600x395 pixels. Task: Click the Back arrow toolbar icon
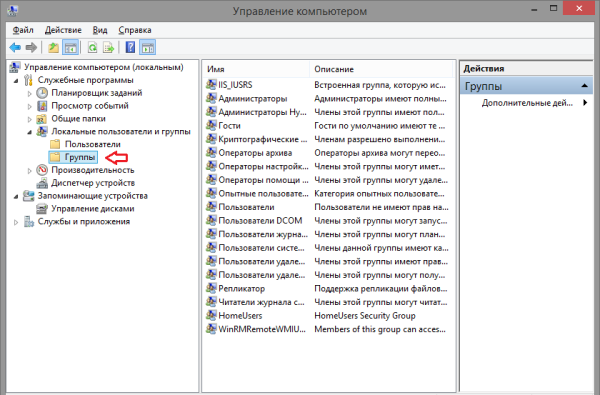15,47
